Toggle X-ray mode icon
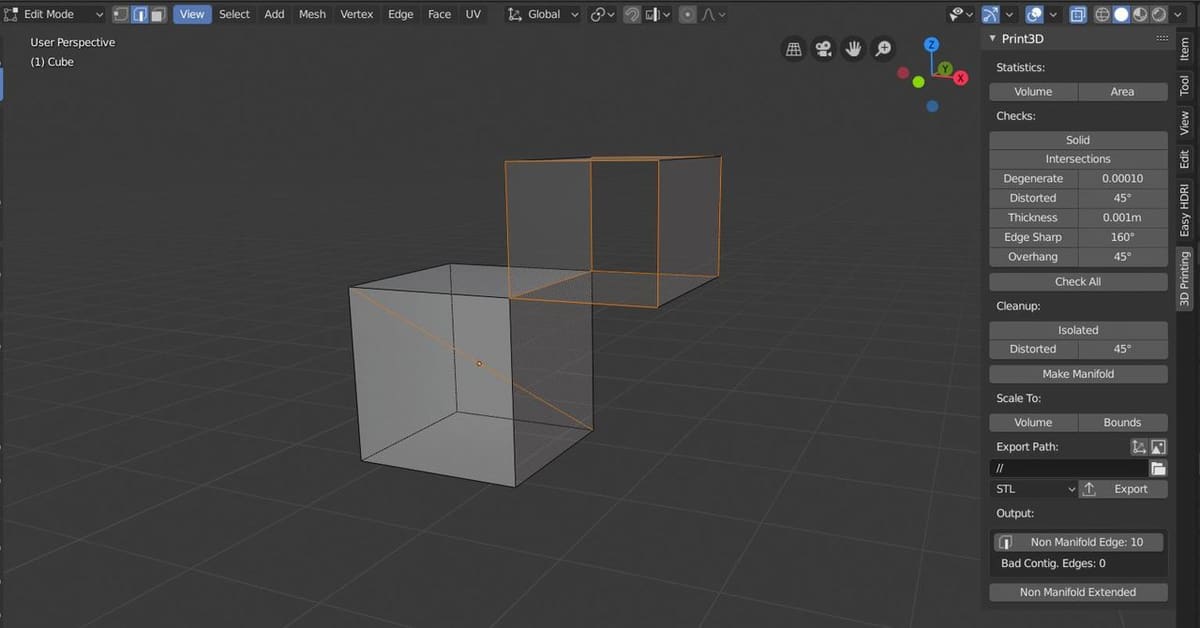Image resolution: width=1200 pixels, height=628 pixels. click(1078, 14)
